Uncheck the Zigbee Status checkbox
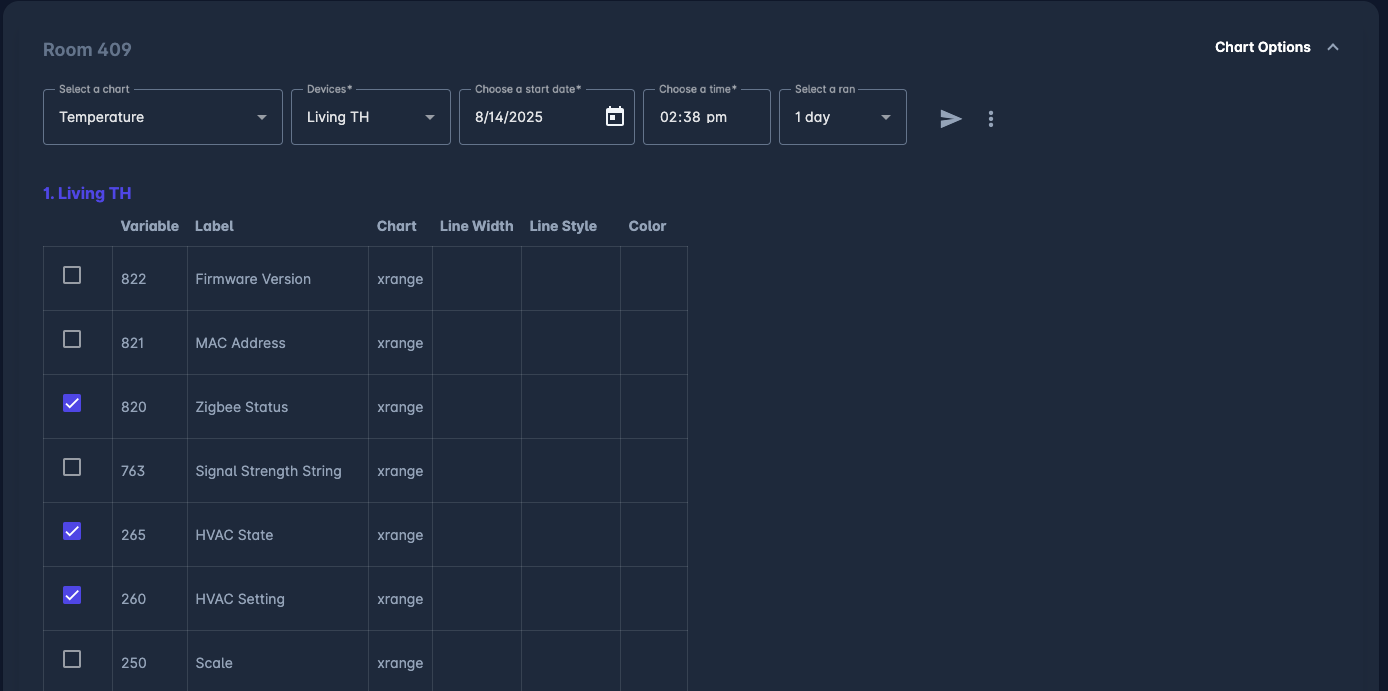 (x=72, y=403)
